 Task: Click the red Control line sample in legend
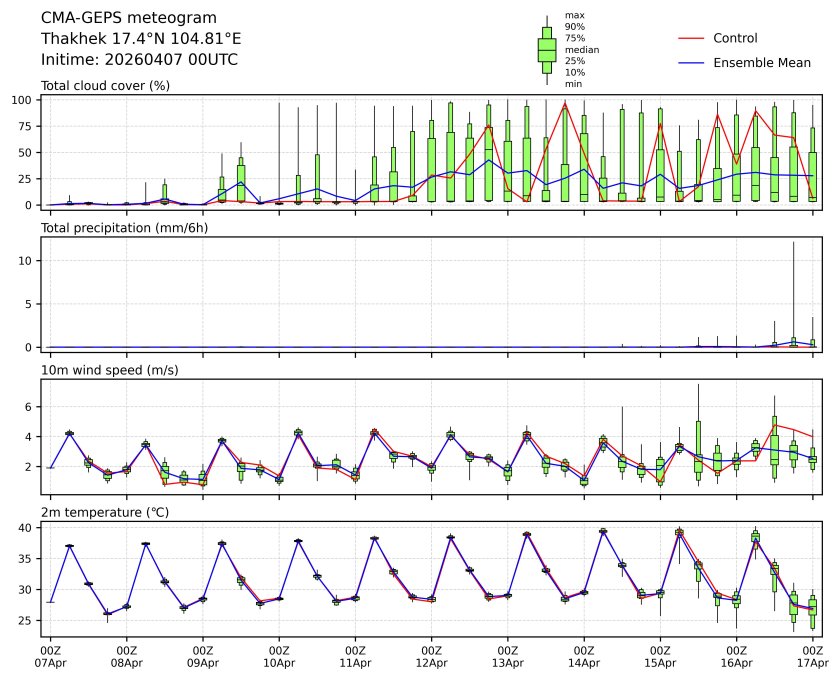(x=692, y=38)
